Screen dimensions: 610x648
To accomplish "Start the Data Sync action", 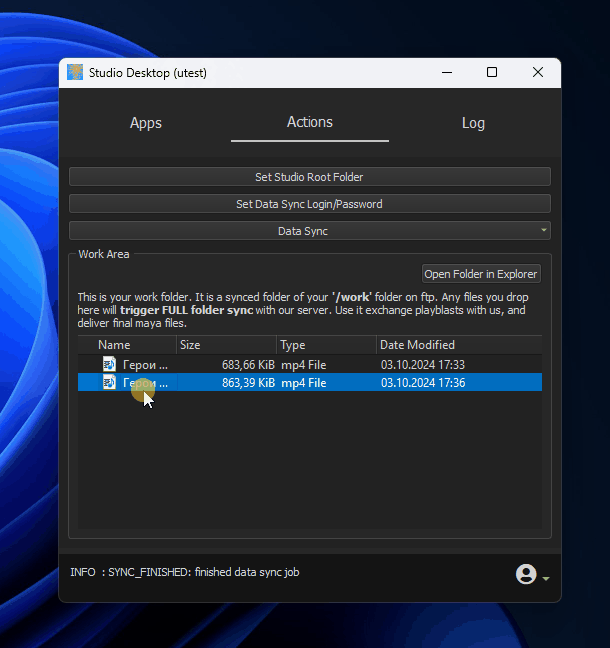I will tap(303, 231).
